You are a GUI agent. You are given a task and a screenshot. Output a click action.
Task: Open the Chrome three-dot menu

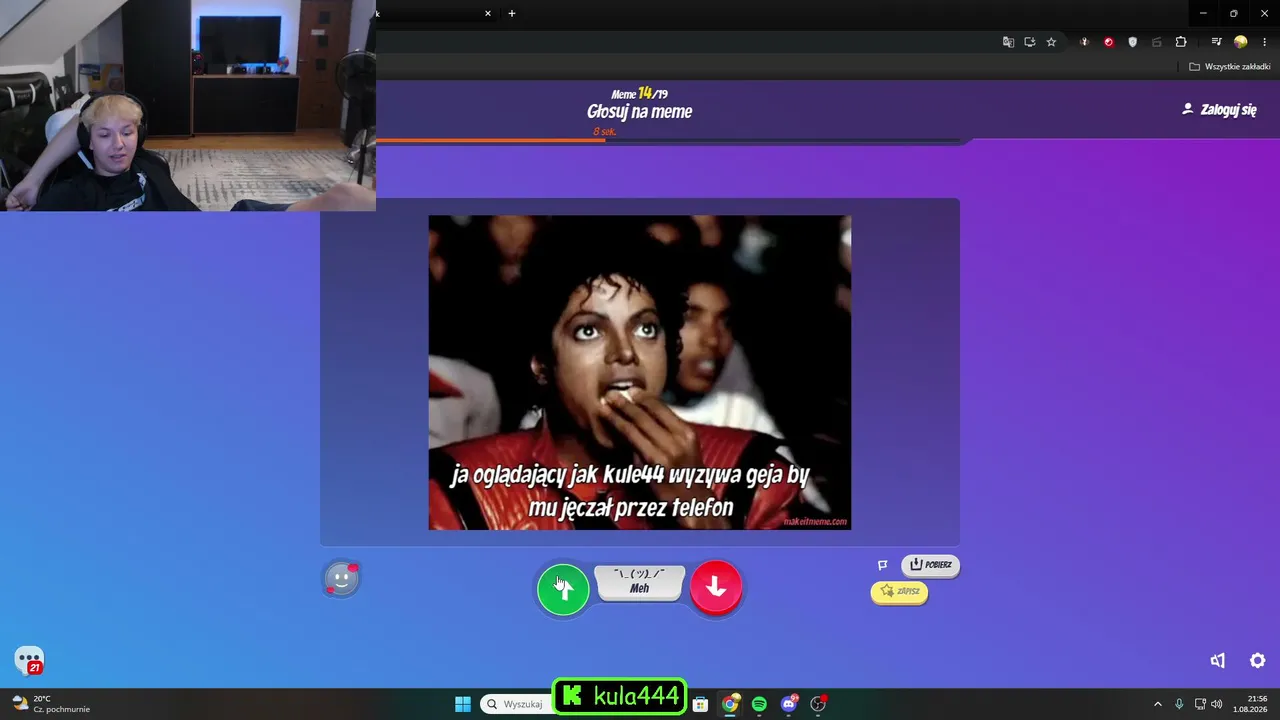click(1265, 42)
